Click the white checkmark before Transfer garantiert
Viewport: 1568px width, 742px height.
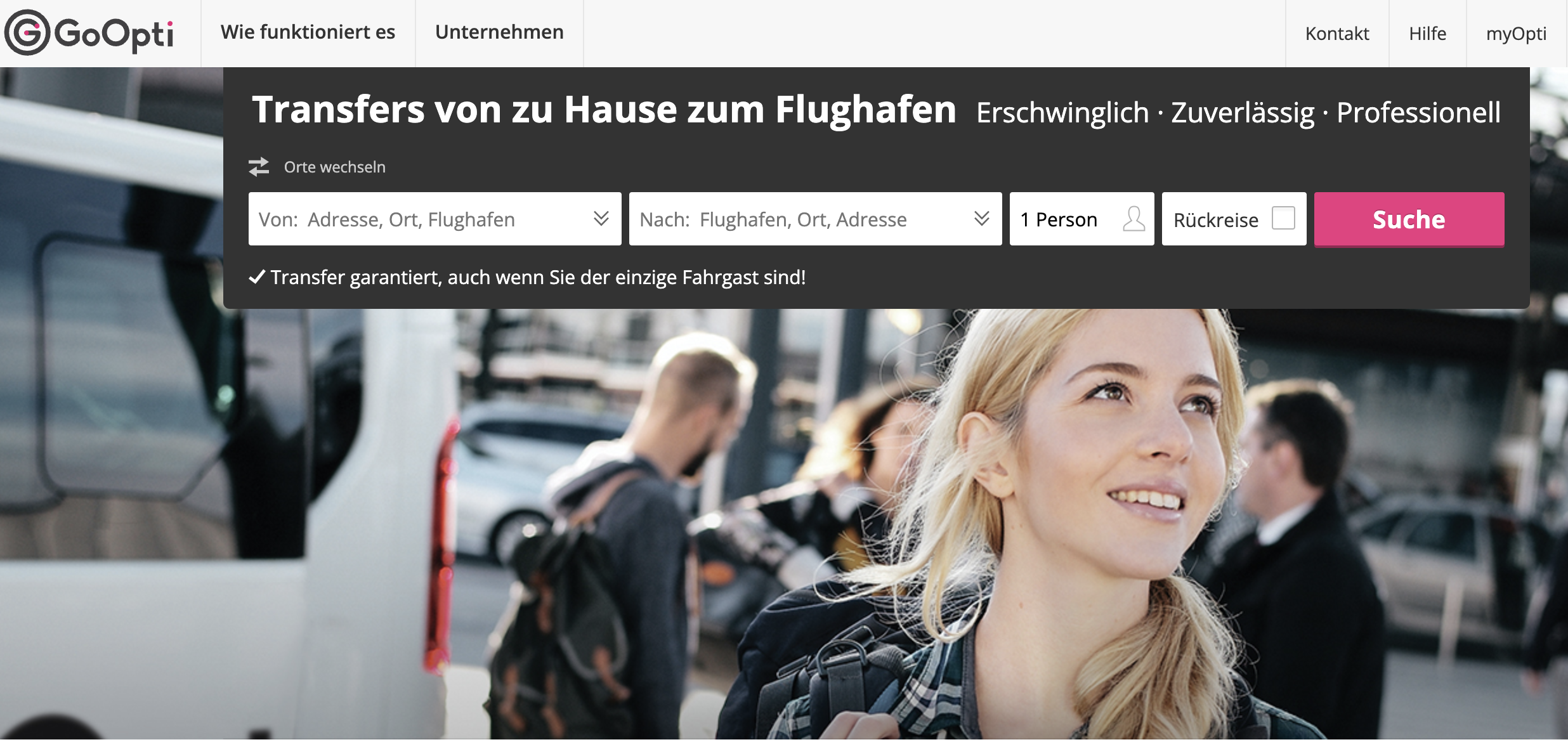(x=257, y=277)
